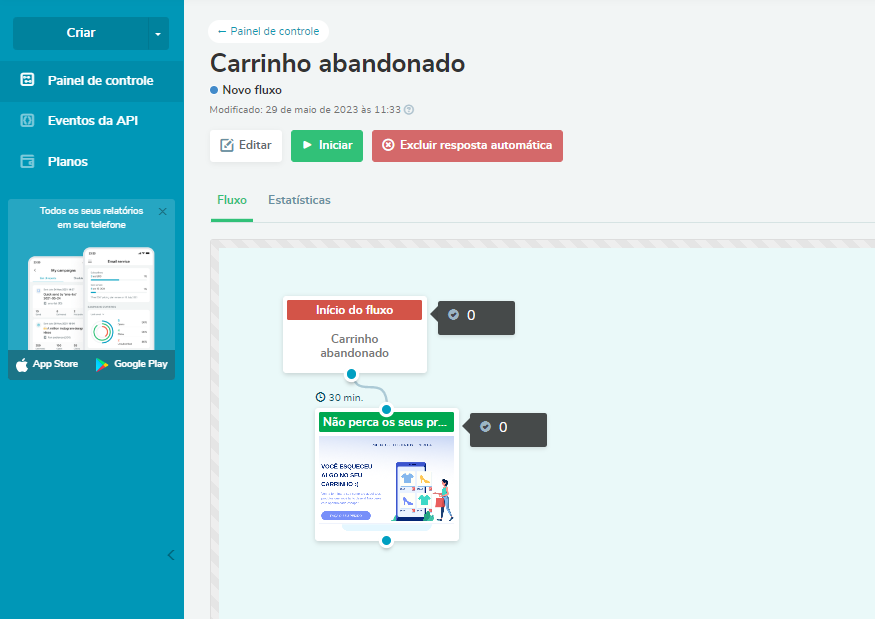Screen dimensions: 875x619
Task: Click checkmark icon beside email block counter
Action: (x=486, y=427)
